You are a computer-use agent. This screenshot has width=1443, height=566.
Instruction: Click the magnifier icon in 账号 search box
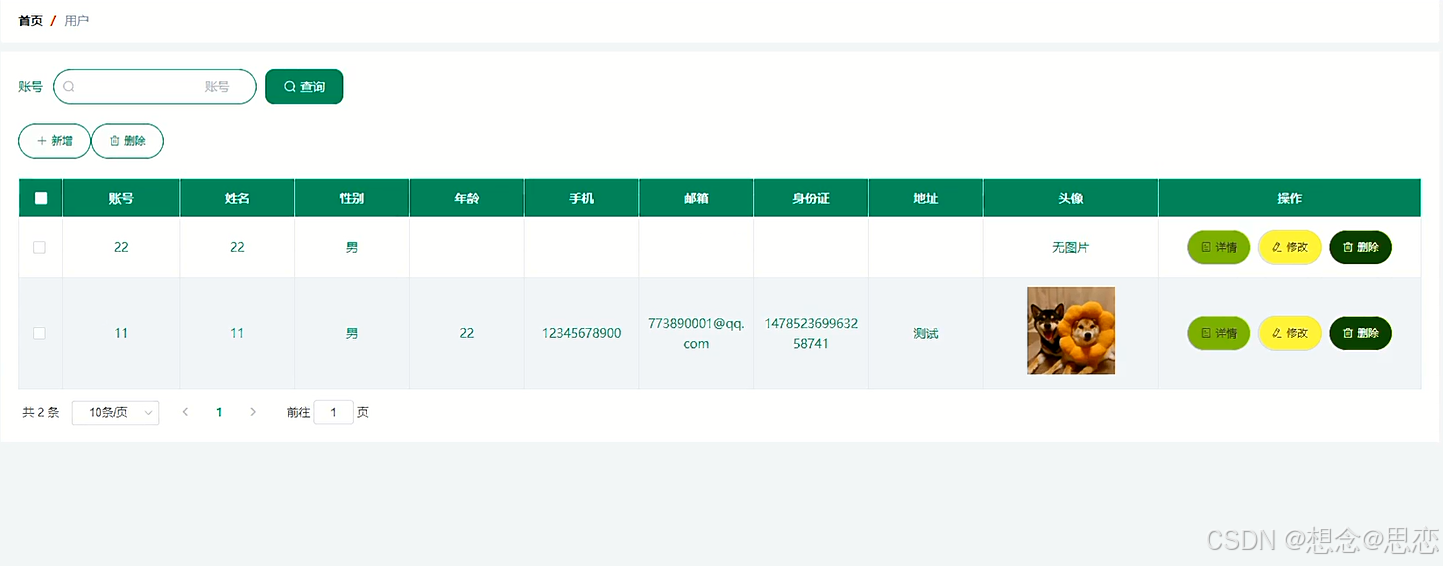(69, 87)
